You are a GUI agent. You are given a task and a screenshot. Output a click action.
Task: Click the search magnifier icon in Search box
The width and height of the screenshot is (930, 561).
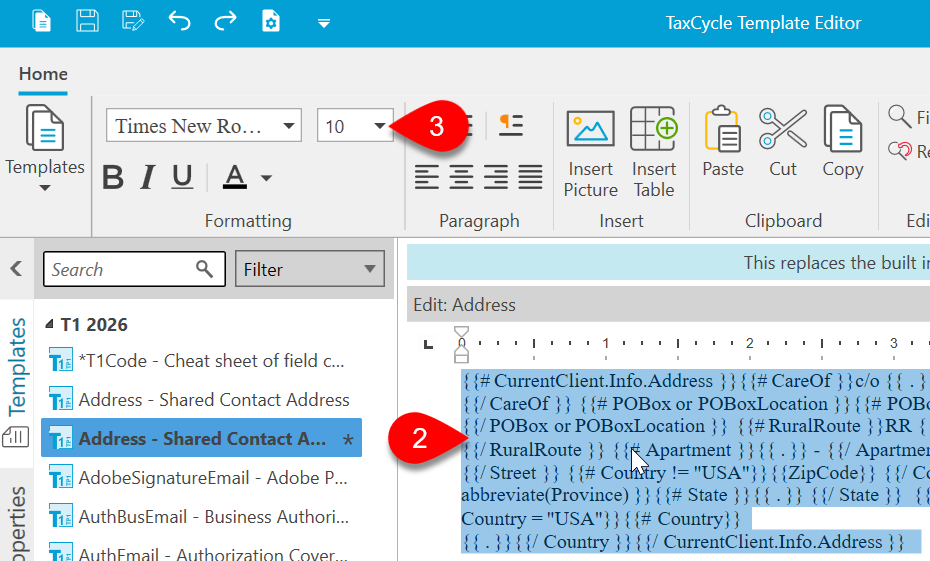click(205, 269)
